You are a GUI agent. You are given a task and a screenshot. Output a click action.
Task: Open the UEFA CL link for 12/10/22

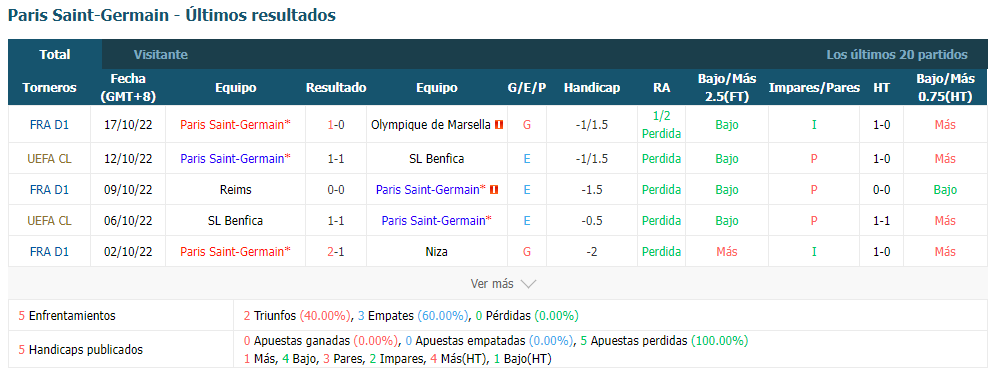pos(49,159)
